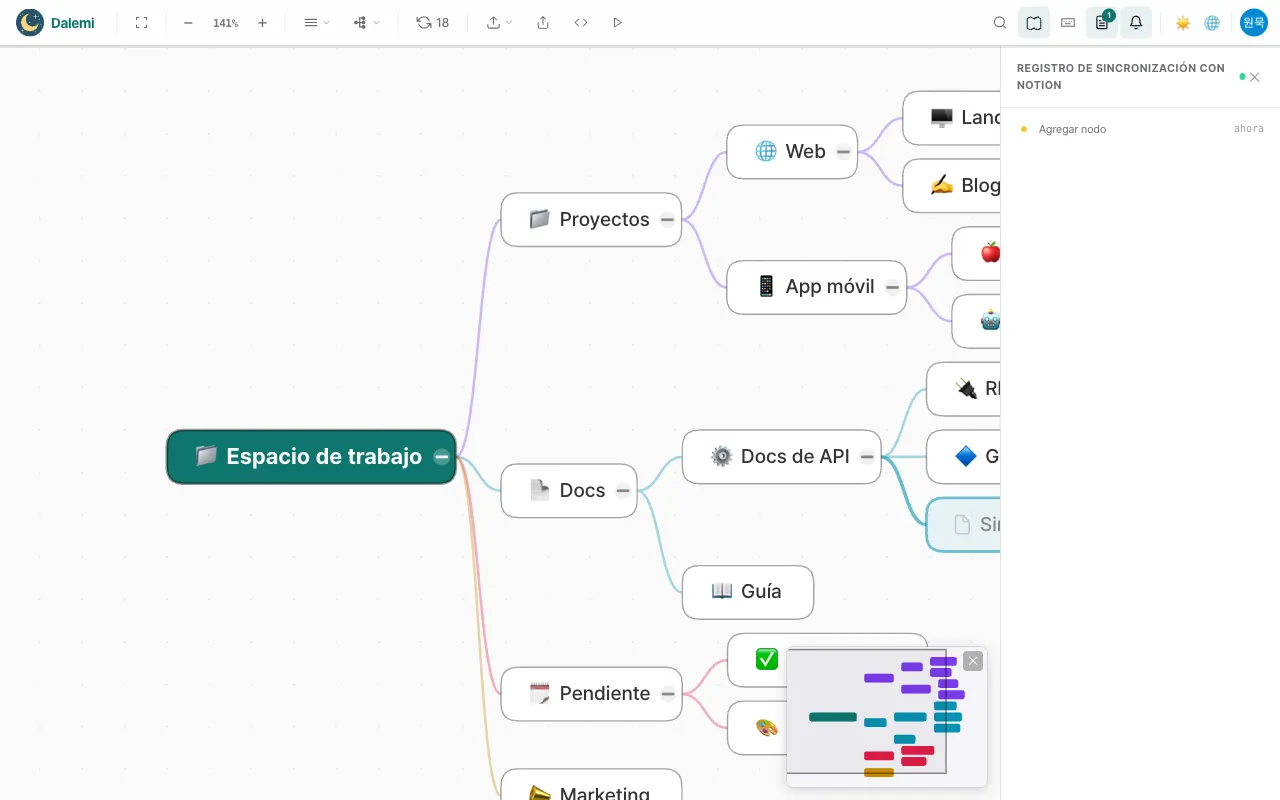1280x800 pixels.
Task: Click the minimap overview thumbnail
Action: [886, 717]
